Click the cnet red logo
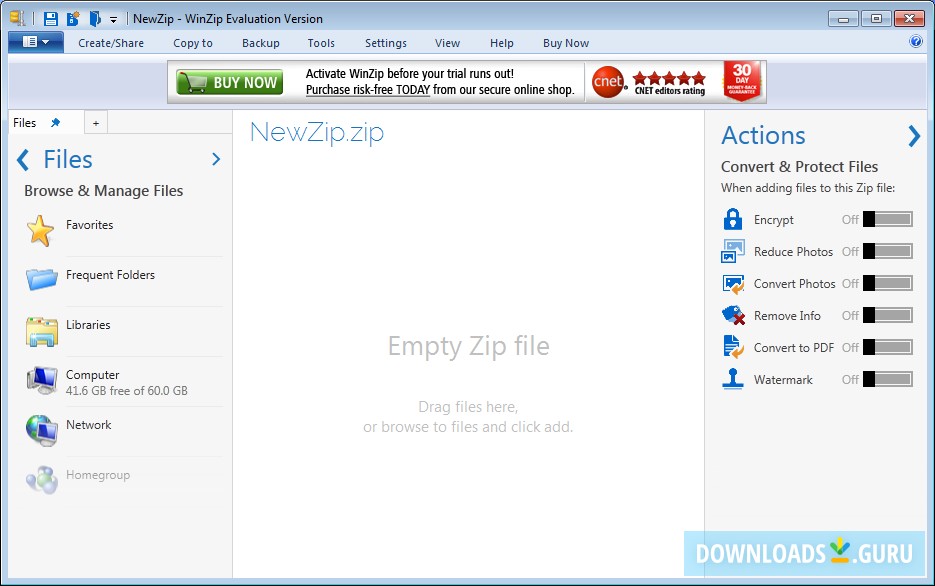Image resolution: width=935 pixels, height=586 pixels. coord(608,82)
